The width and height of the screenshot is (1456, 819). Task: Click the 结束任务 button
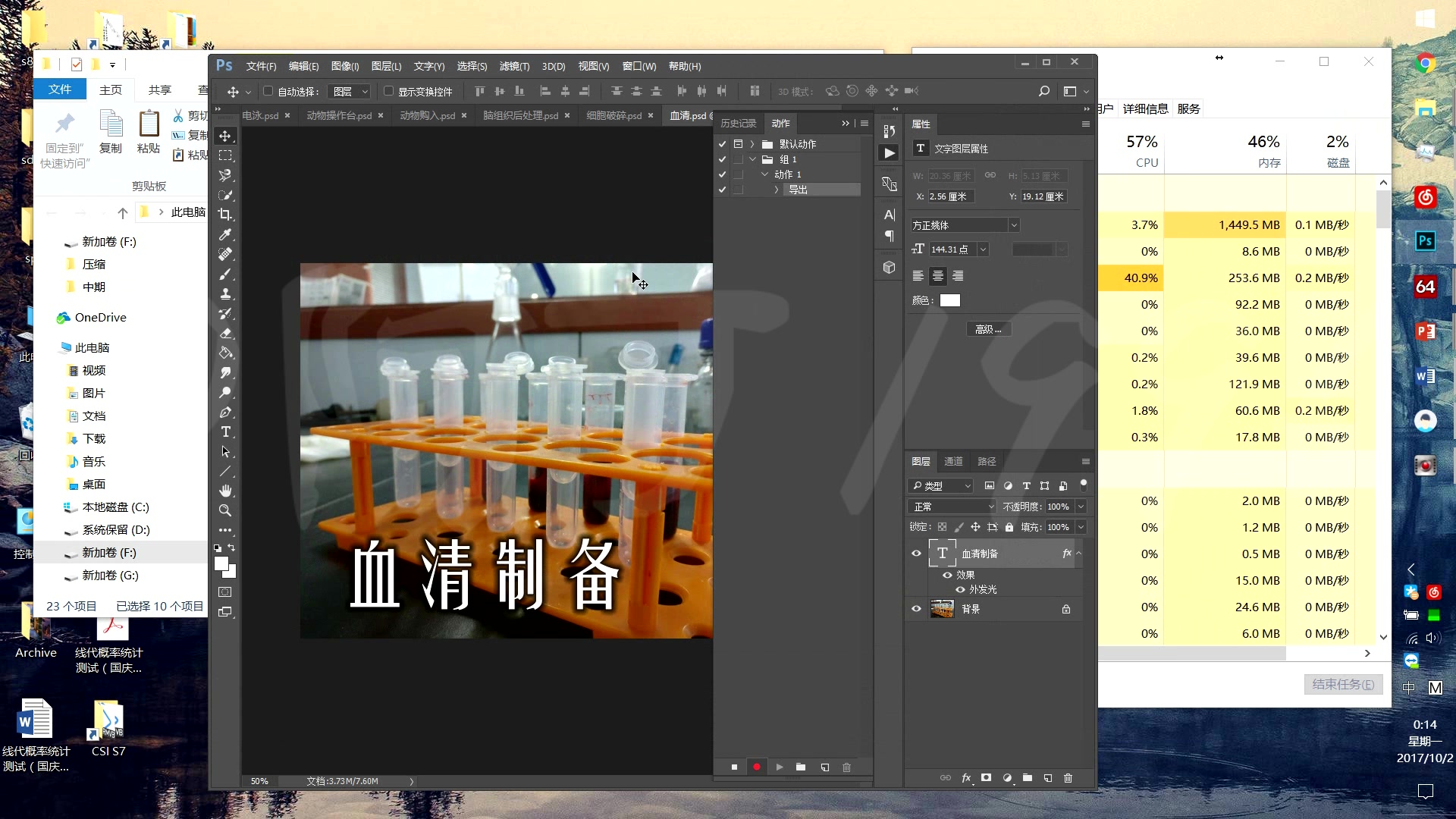pos(1343,684)
